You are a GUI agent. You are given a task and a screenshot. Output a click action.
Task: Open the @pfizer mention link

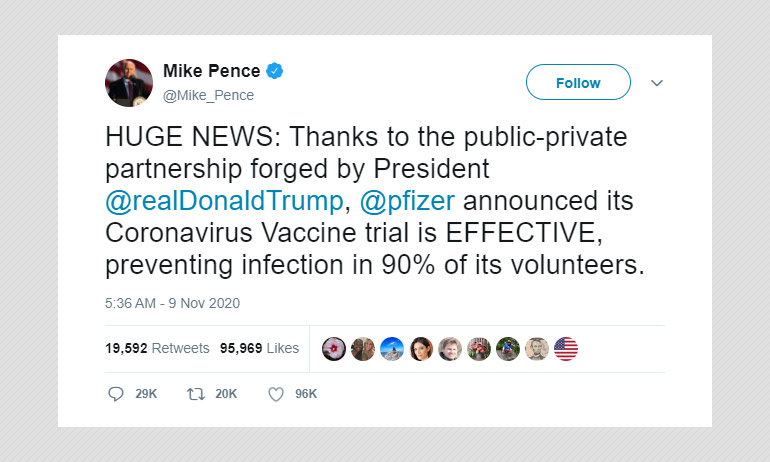407,201
